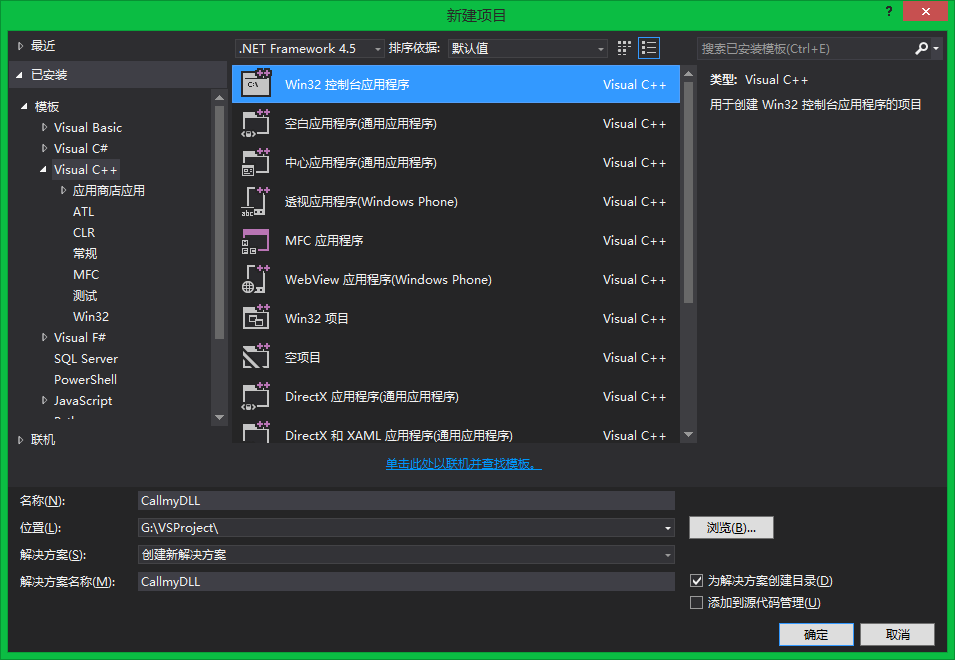The image size is (955, 660).
Task: Click the help question mark icon
Action: click(889, 11)
